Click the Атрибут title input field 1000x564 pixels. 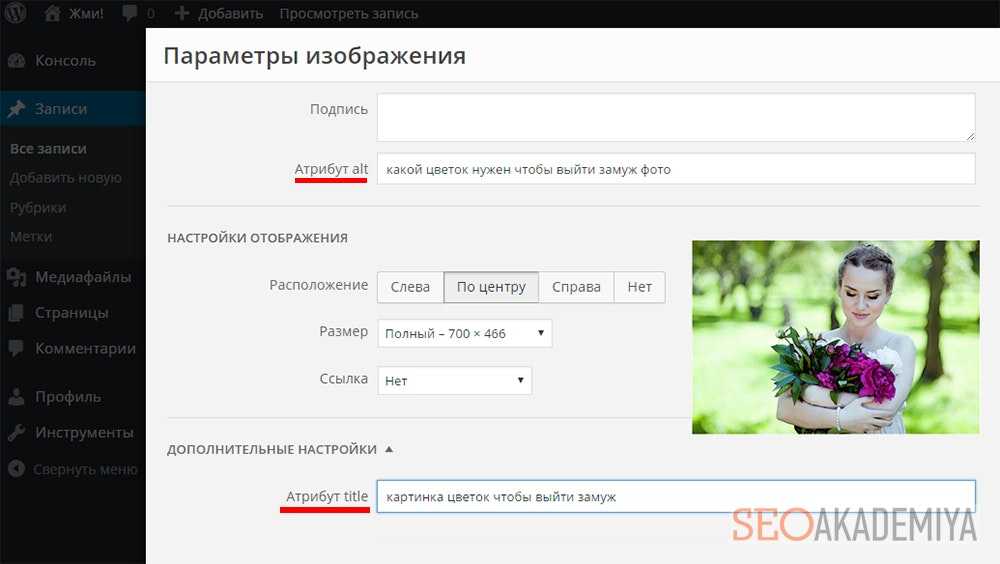click(x=676, y=496)
